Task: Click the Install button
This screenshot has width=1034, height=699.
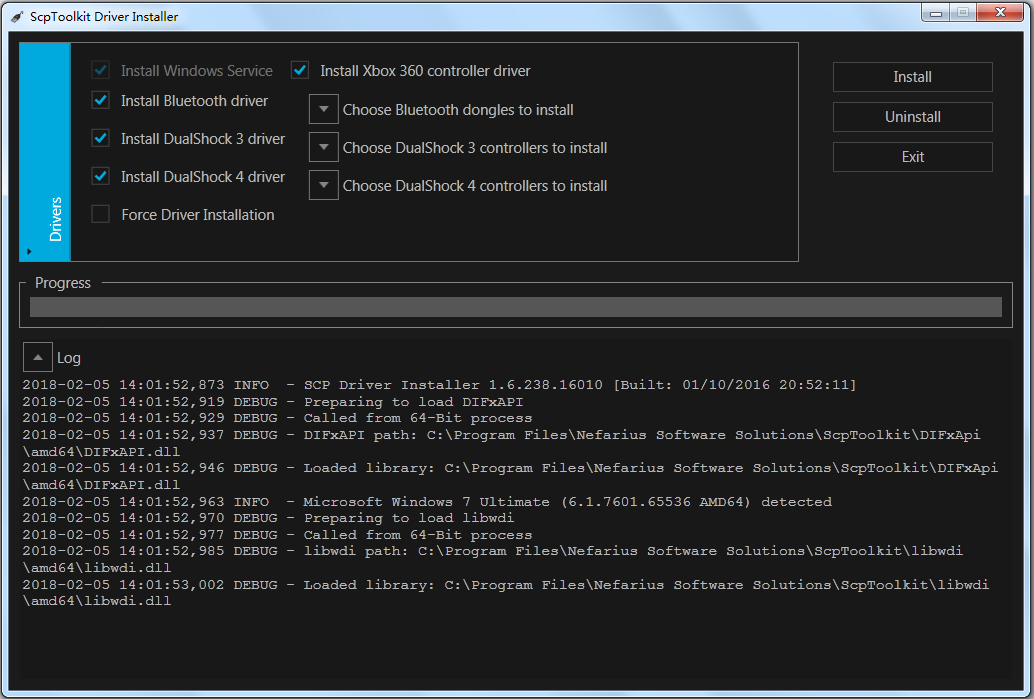Action: coord(911,77)
